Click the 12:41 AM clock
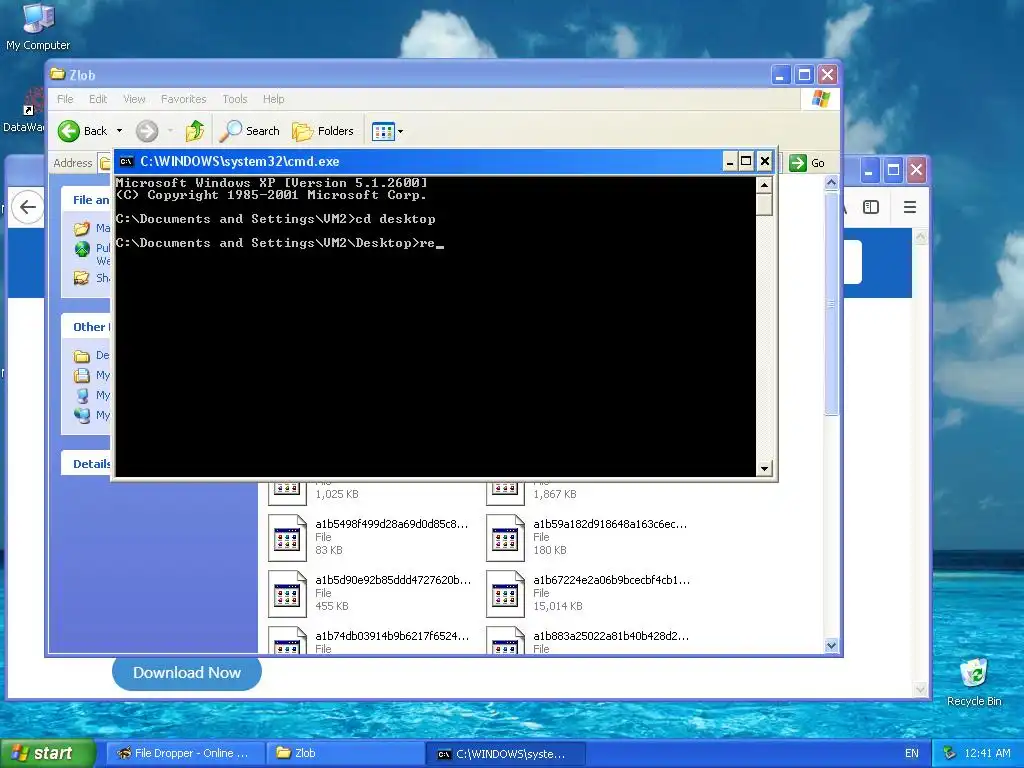Viewport: 1024px width, 768px height. 987,754
